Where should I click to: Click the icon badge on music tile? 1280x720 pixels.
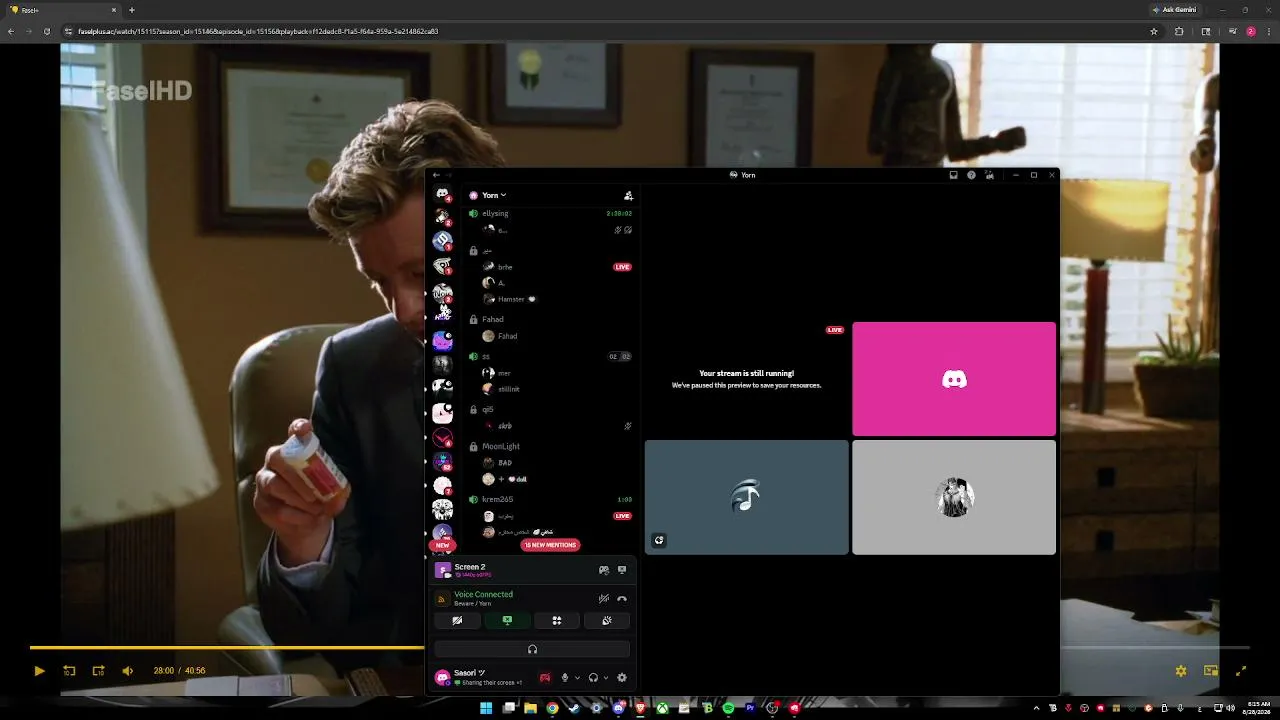pyautogui.click(x=659, y=541)
